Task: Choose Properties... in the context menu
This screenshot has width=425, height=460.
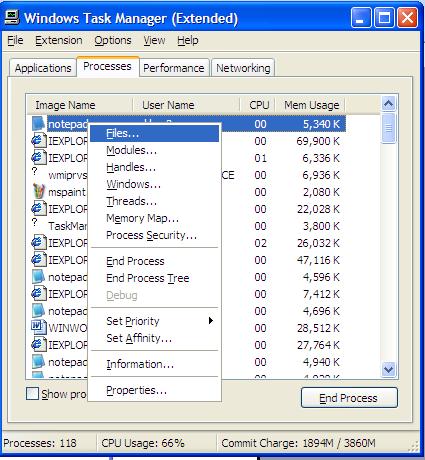Action: tap(154, 390)
